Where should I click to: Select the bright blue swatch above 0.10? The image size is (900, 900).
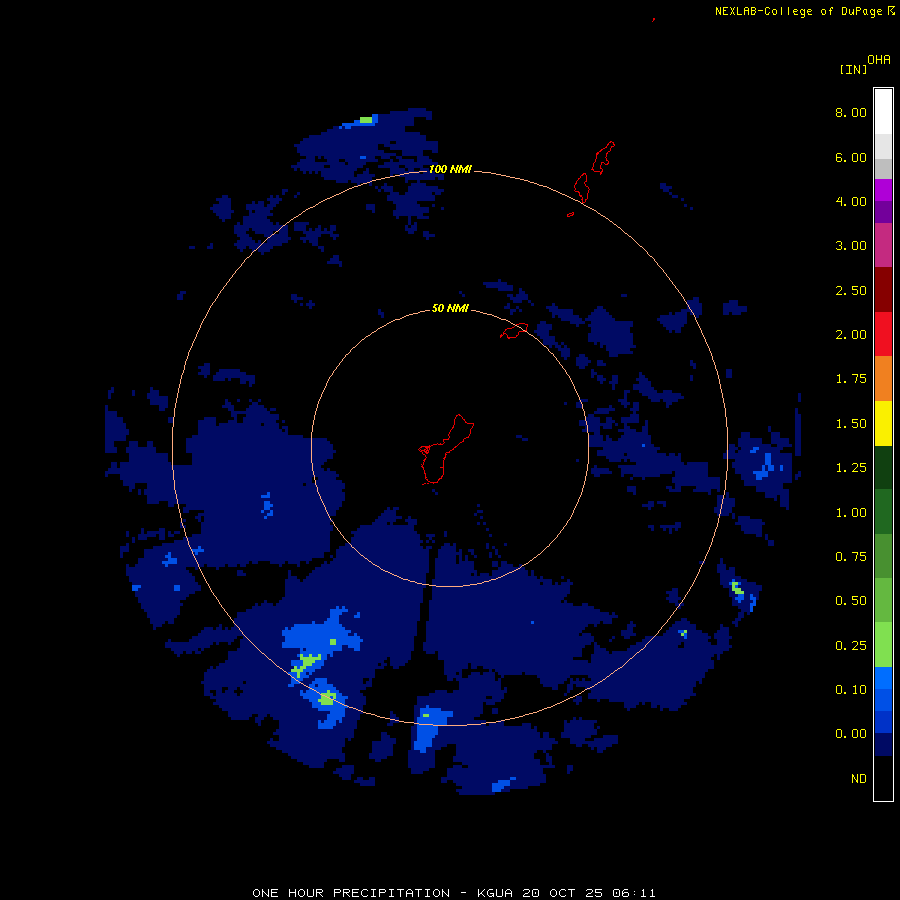[883, 678]
